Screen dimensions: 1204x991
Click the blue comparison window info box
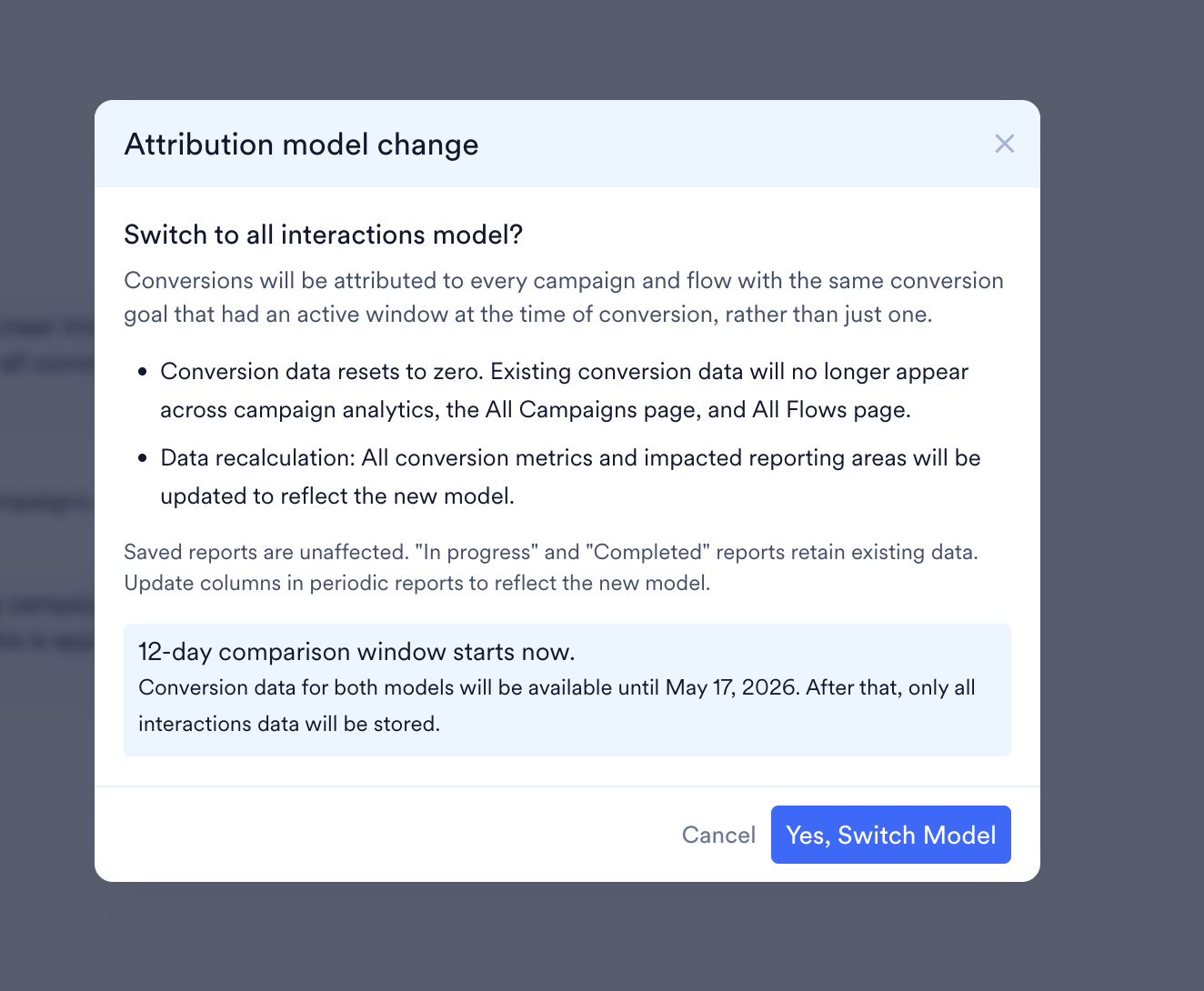[567, 690]
